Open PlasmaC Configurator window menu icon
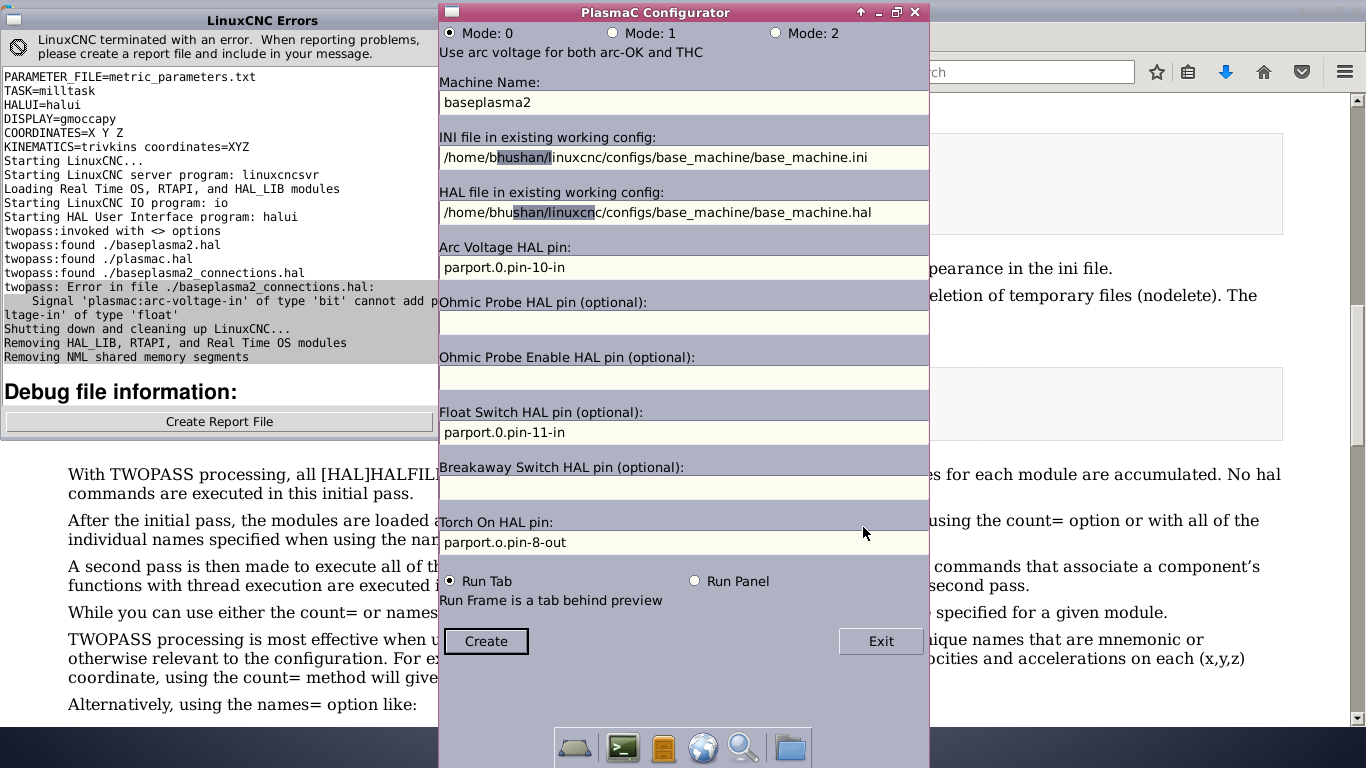 (452, 12)
